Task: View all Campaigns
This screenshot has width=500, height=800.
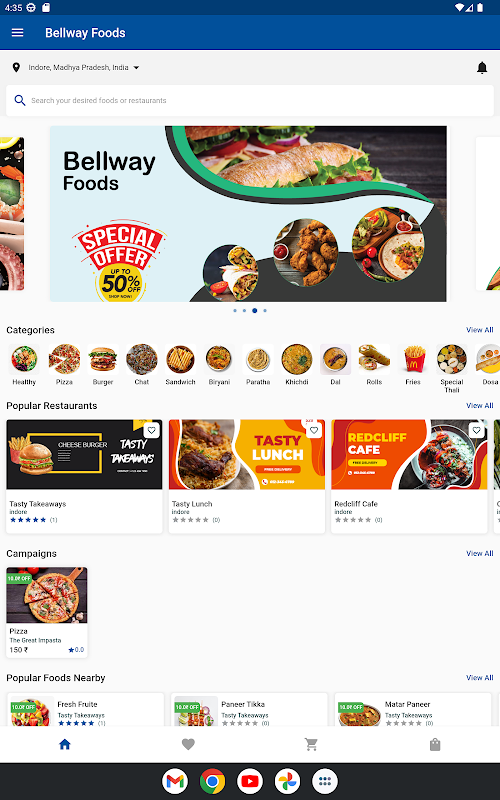Action: (480, 554)
